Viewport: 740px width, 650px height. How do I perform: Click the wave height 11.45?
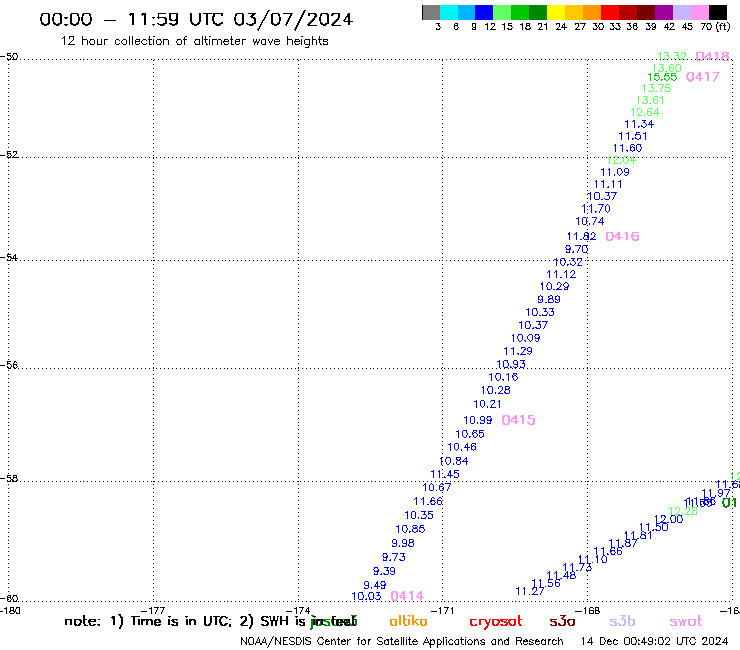[x=445, y=474]
